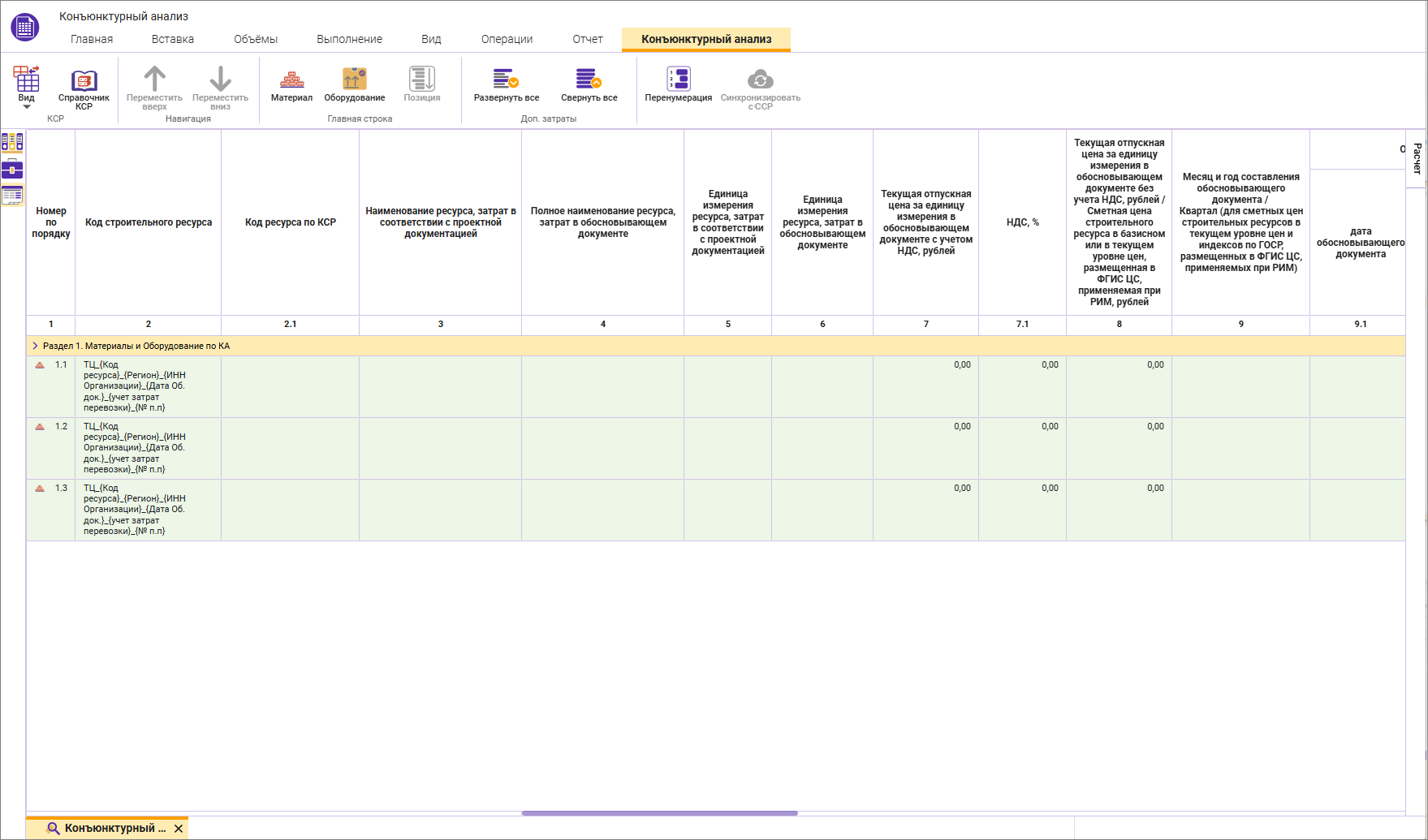Click Свернуть все to collapse costs
Viewport: 1428px width, 840px height.
[x=589, y=85]
